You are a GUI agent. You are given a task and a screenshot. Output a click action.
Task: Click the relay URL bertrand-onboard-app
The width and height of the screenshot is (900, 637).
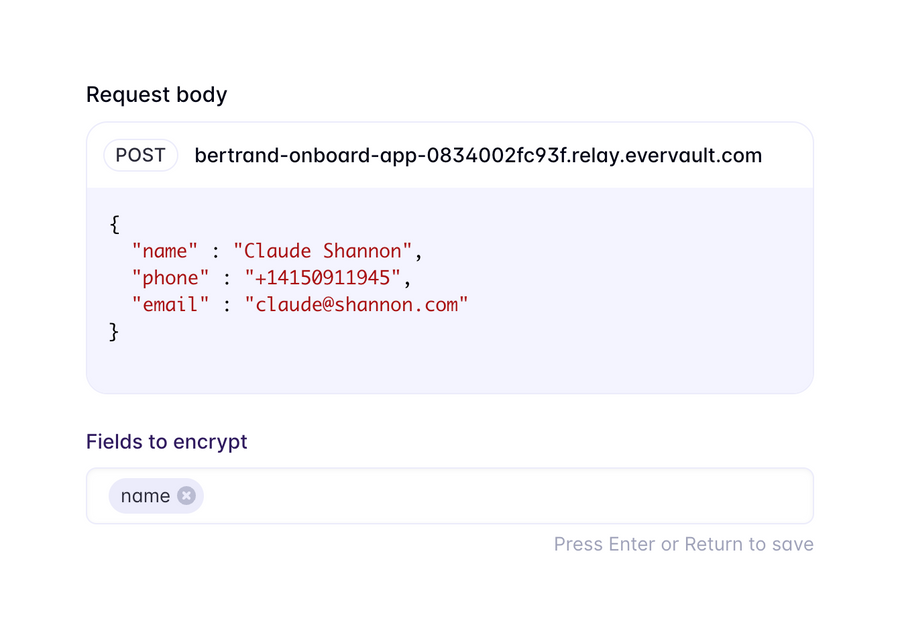coord(478,155)
